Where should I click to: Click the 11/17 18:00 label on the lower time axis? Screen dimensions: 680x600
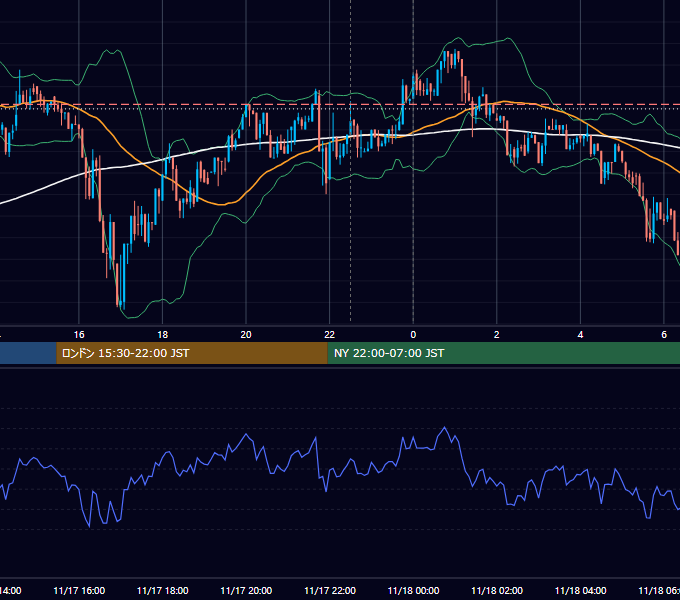(x=162, y=591)
